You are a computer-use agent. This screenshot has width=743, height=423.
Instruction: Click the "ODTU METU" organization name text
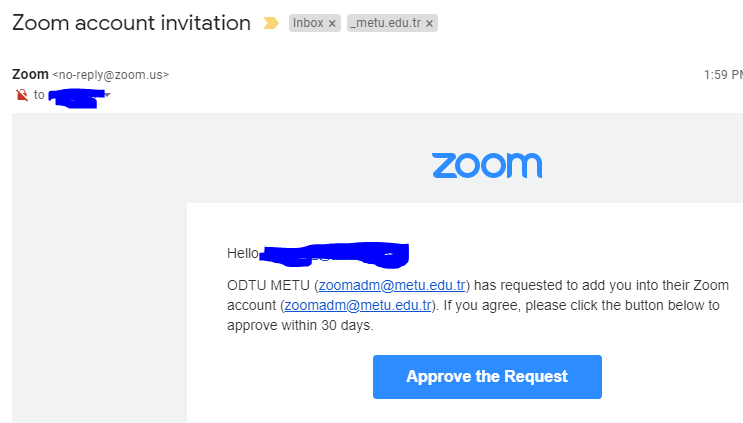(x=268, y=285)
